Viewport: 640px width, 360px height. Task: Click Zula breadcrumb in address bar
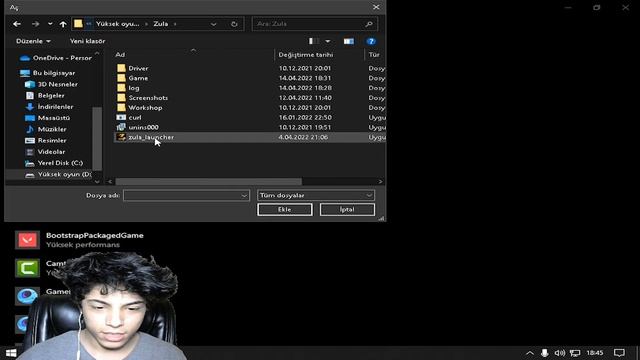[x=161, y=24]
